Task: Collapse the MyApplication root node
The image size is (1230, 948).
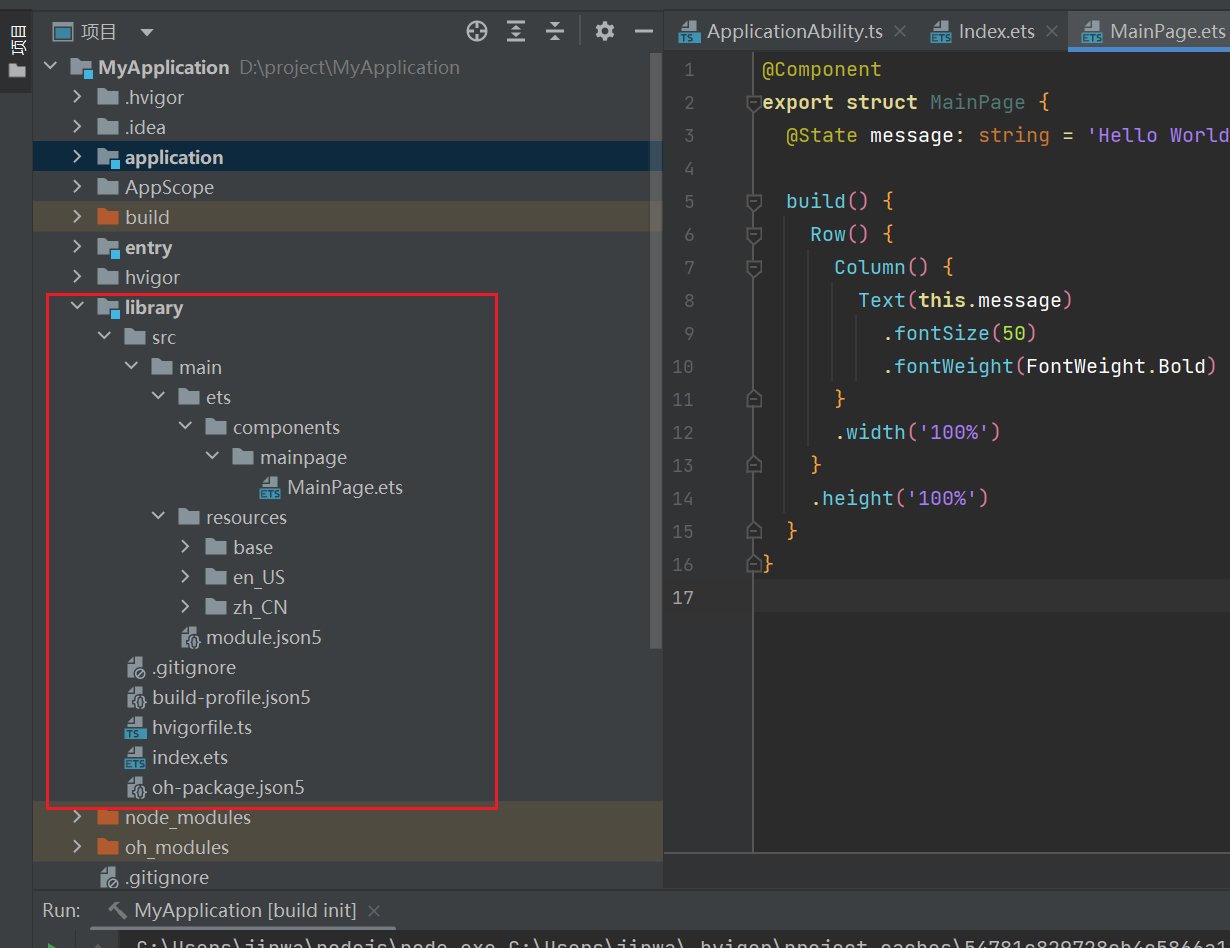Action: (x=50, y=67)
